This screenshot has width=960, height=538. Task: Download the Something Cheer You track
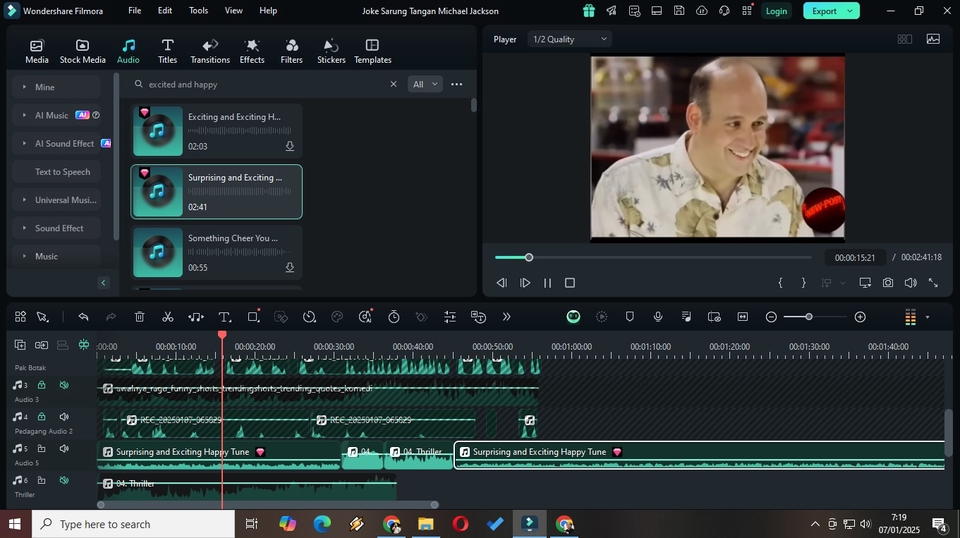pyautogui.click(x=290, y=268)
